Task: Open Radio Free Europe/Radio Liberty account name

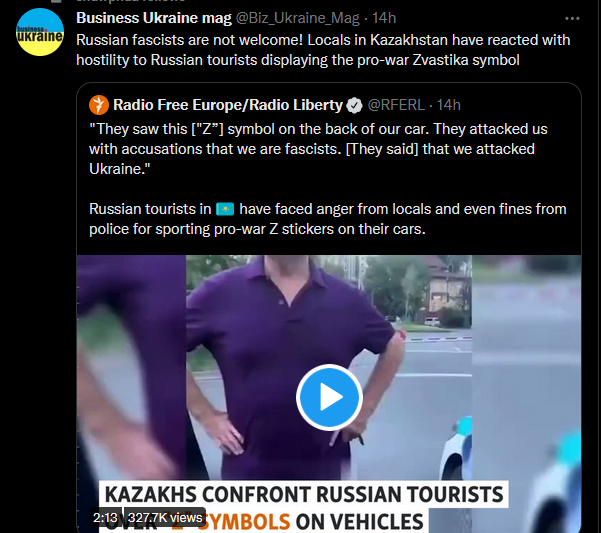Action: [228, 105]
